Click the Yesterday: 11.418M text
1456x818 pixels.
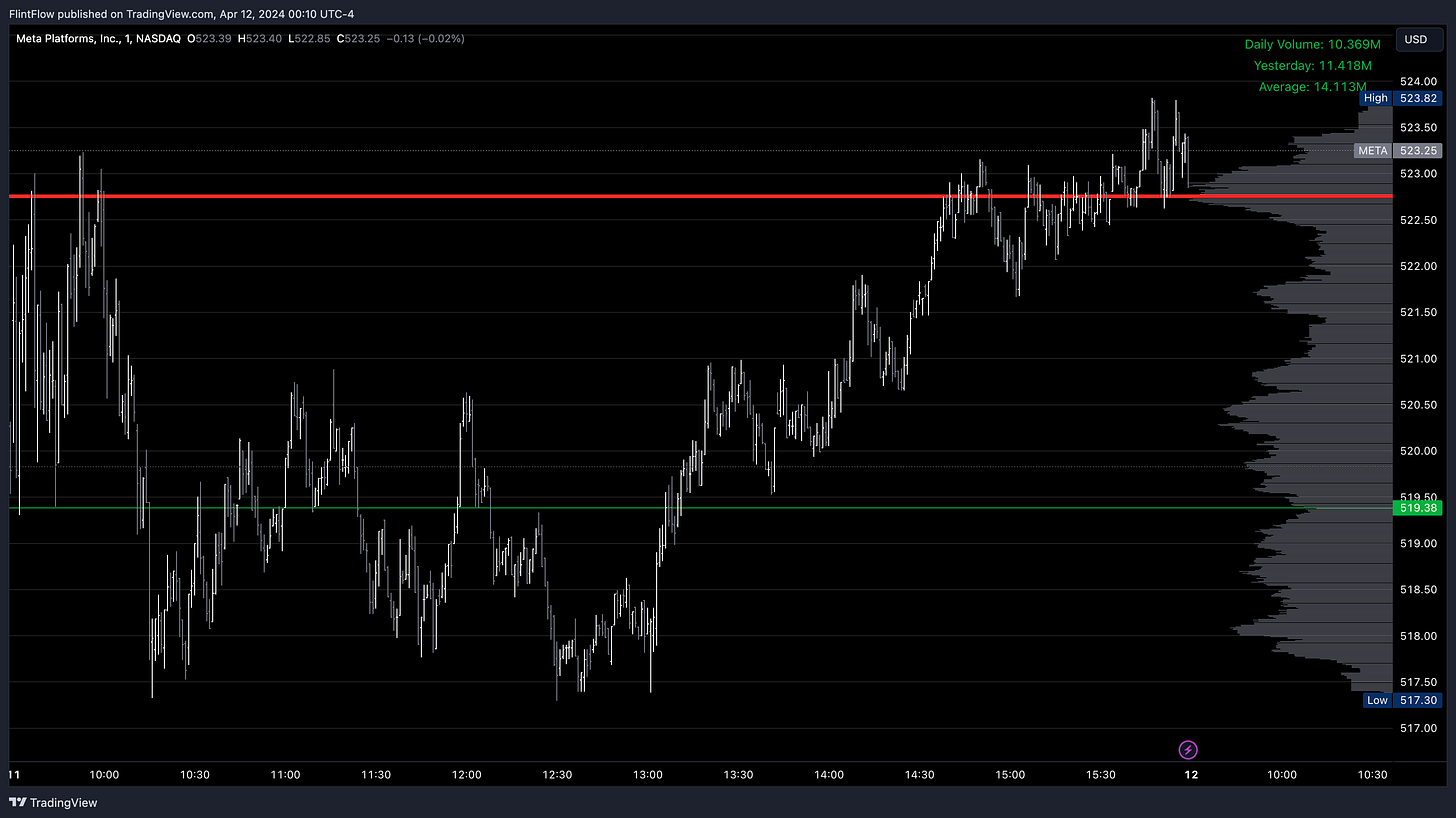click(1312, 66)
